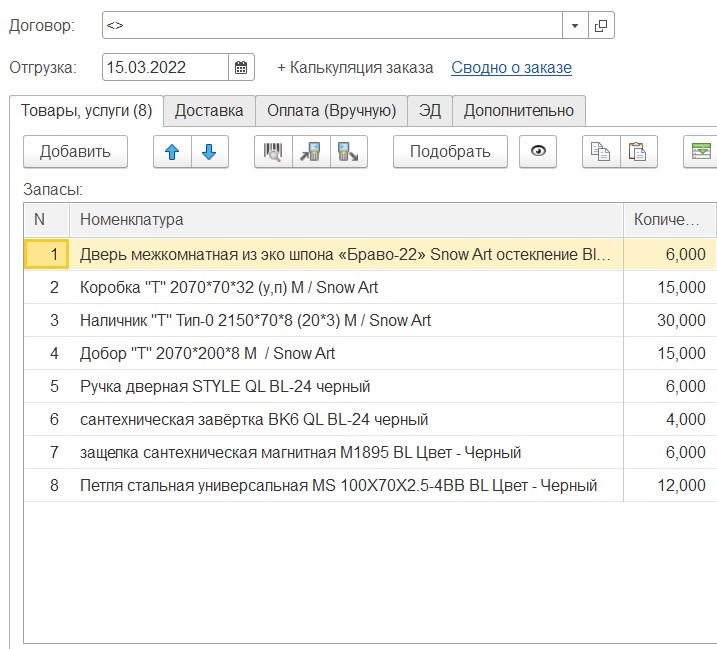
Task: Open the Оплата (Вручную) tab
Action: tap(331, 110)
